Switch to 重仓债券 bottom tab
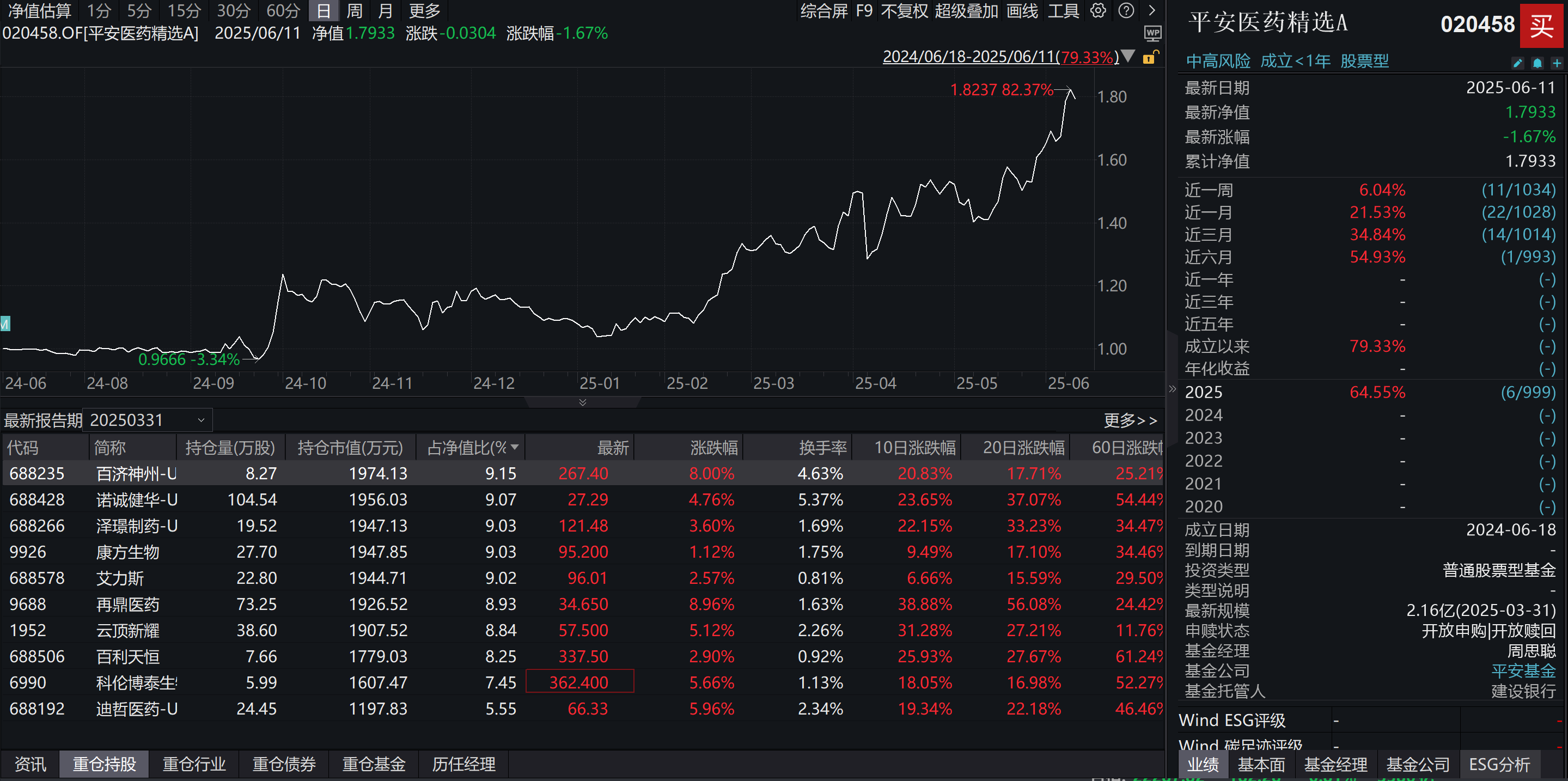Viewport: 1568px width, 781px height. pos(284,764)
